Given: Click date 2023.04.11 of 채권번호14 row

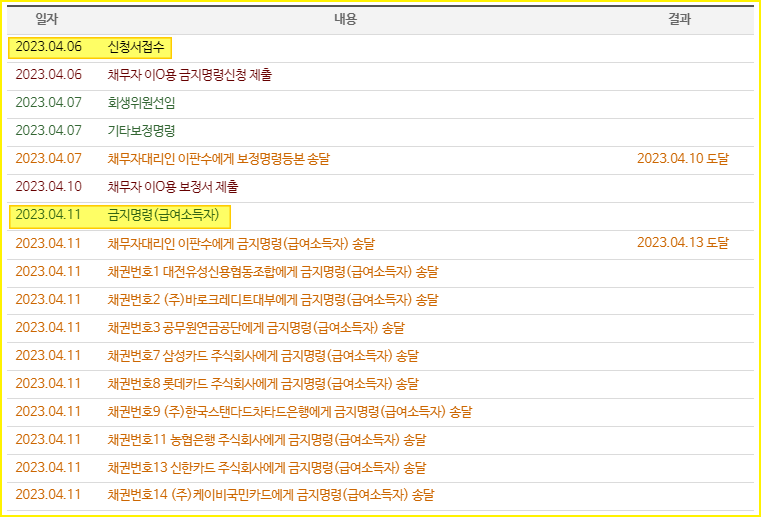Looking at the screenshot, I should click(x=48, y=495).
